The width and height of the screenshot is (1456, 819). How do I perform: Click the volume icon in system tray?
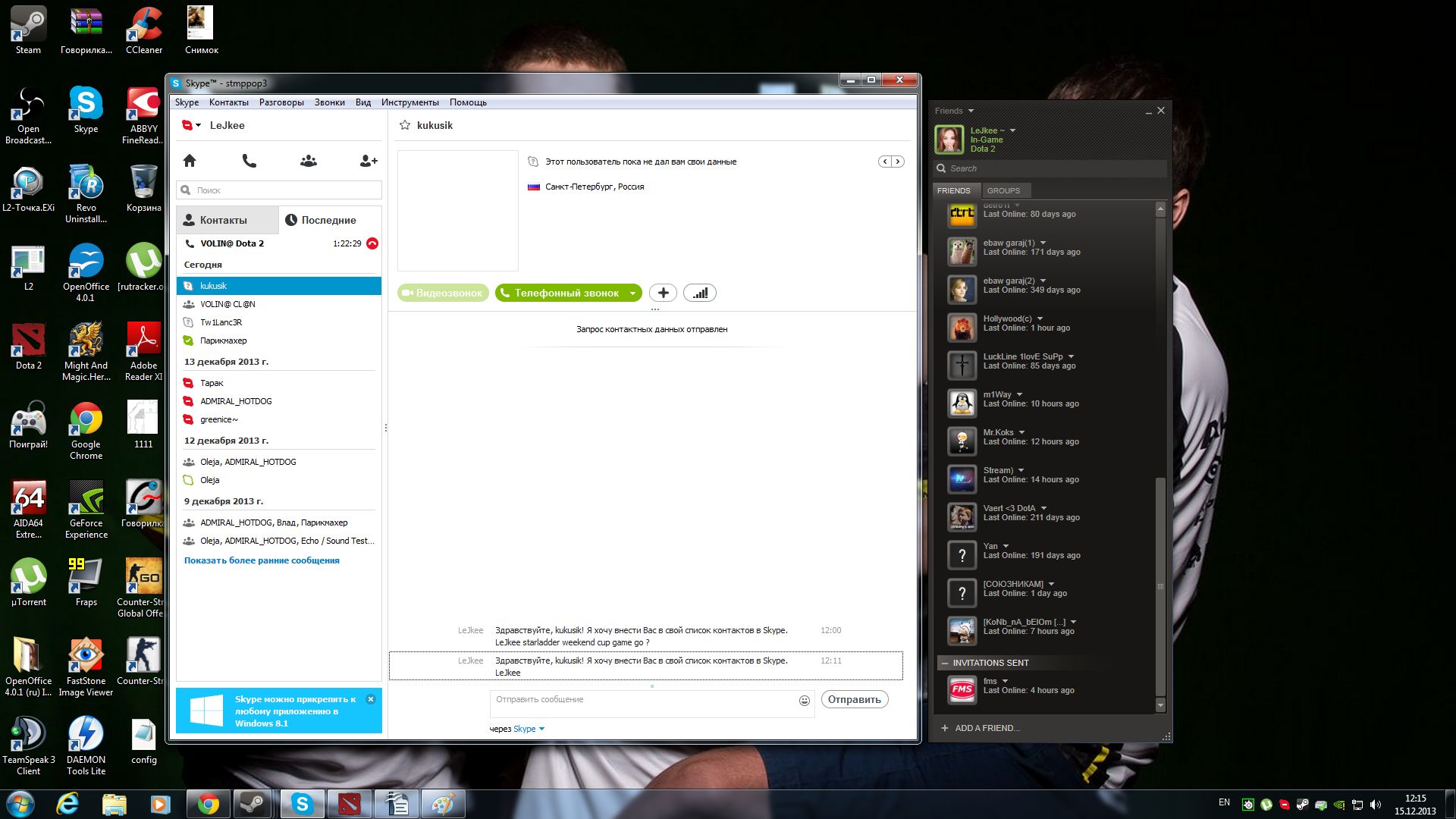[1376, 805]
